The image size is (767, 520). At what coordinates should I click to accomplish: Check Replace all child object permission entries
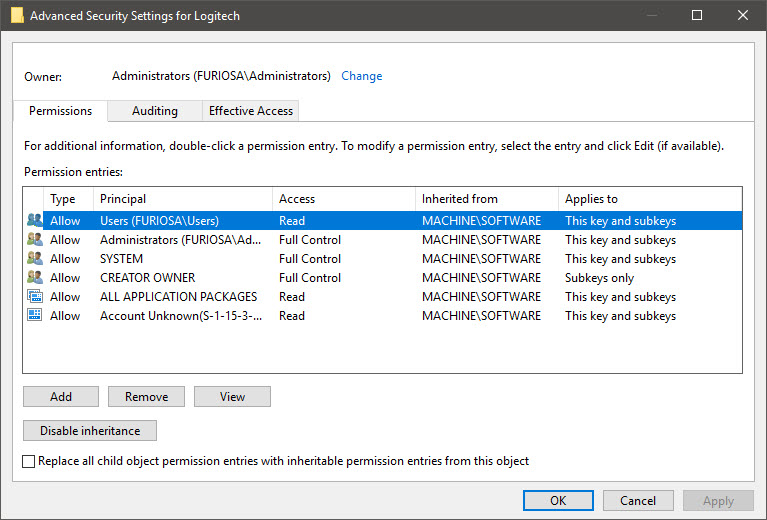pos(28,461)
